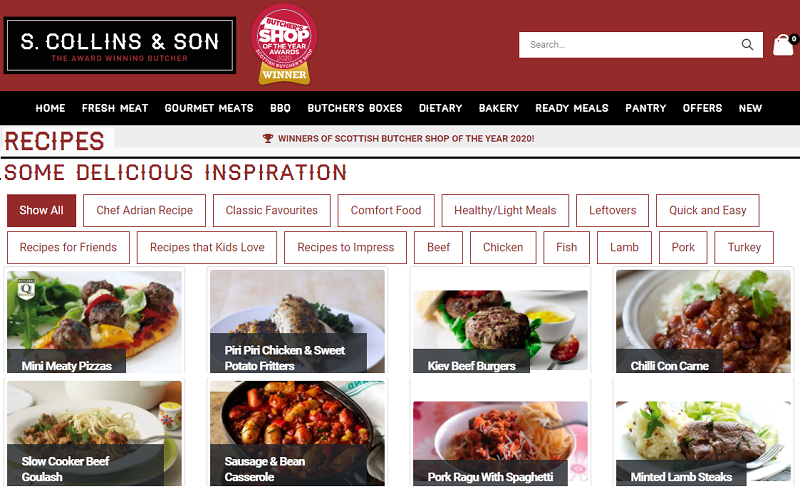Select the Show All filter
The width and height of the screenshot is (800, 489).
(x=41, y=210)
